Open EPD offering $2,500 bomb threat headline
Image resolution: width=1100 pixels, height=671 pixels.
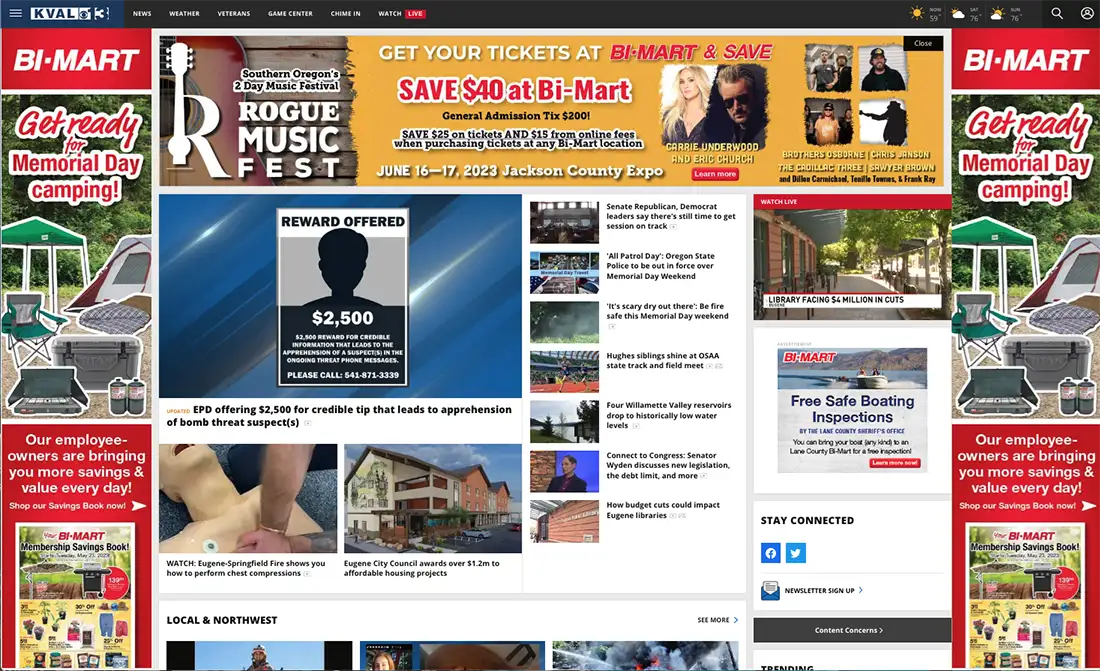point(339,416)
